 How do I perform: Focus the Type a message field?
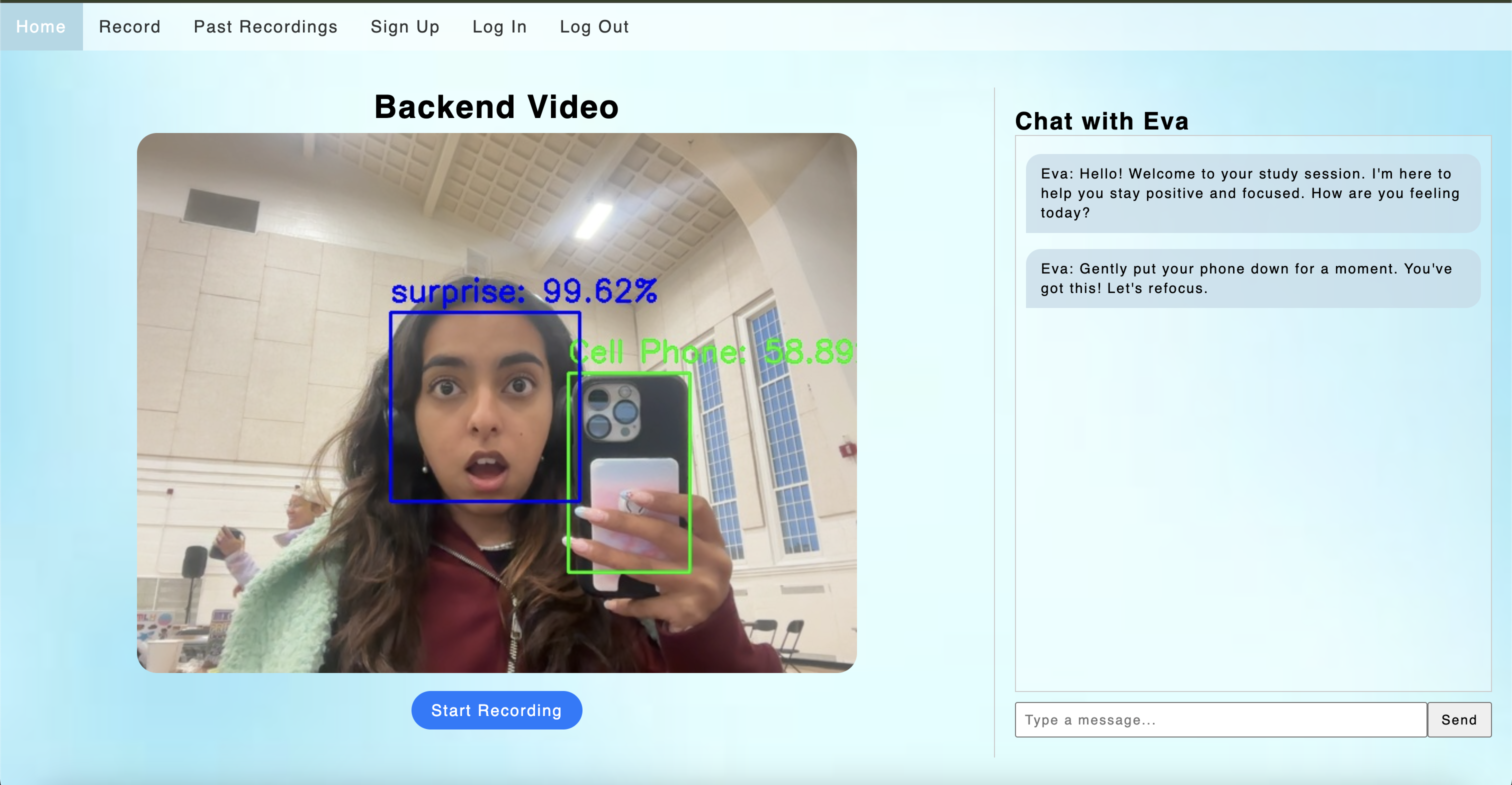pyautogui.click(x=1220, y=719)
